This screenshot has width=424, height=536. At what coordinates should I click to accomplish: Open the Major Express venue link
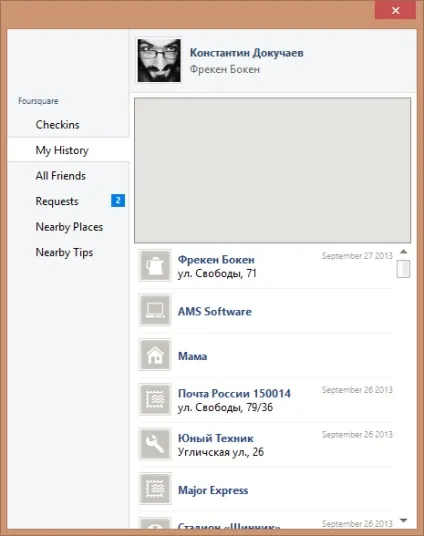pos(213,490)
